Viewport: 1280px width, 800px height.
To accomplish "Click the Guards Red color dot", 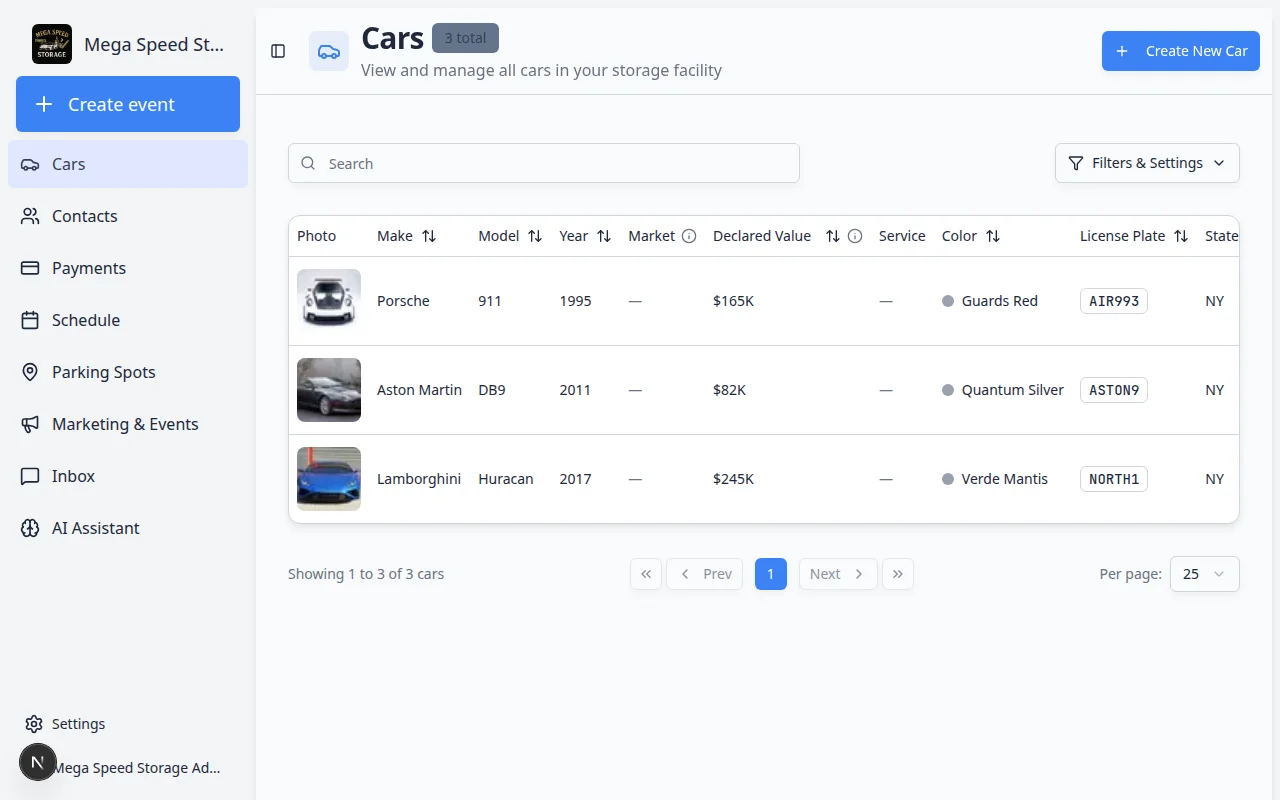I will click(948, 301).
